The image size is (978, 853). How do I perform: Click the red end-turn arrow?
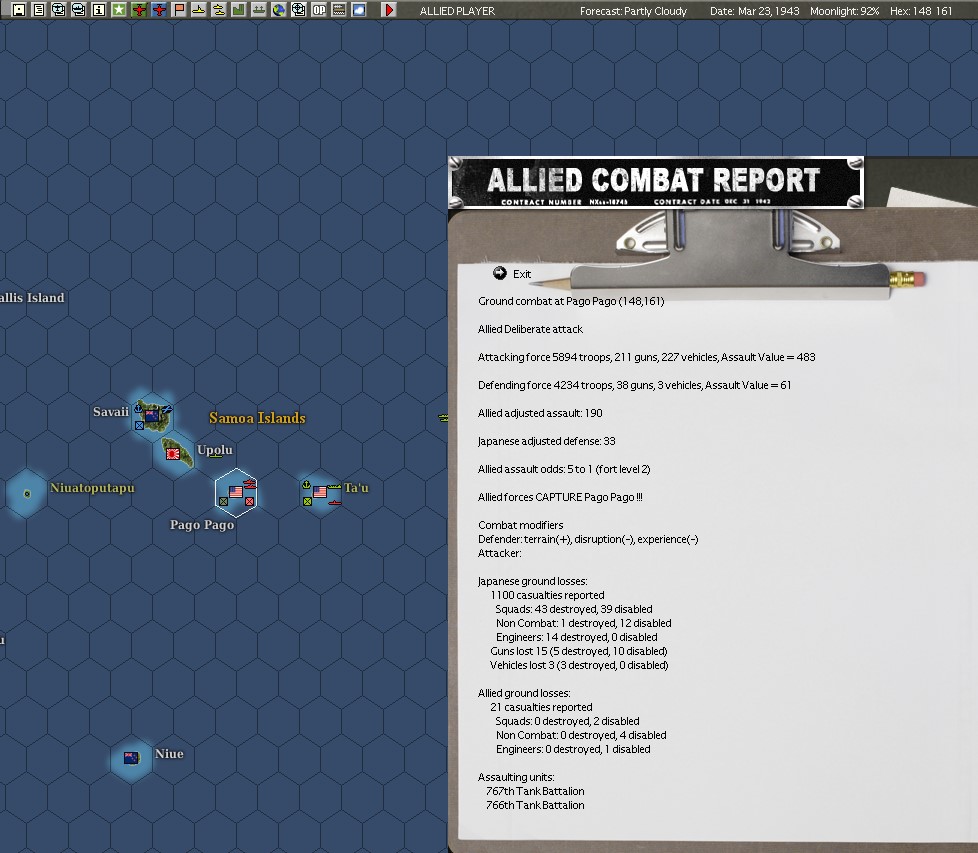[x=389, y=9]
